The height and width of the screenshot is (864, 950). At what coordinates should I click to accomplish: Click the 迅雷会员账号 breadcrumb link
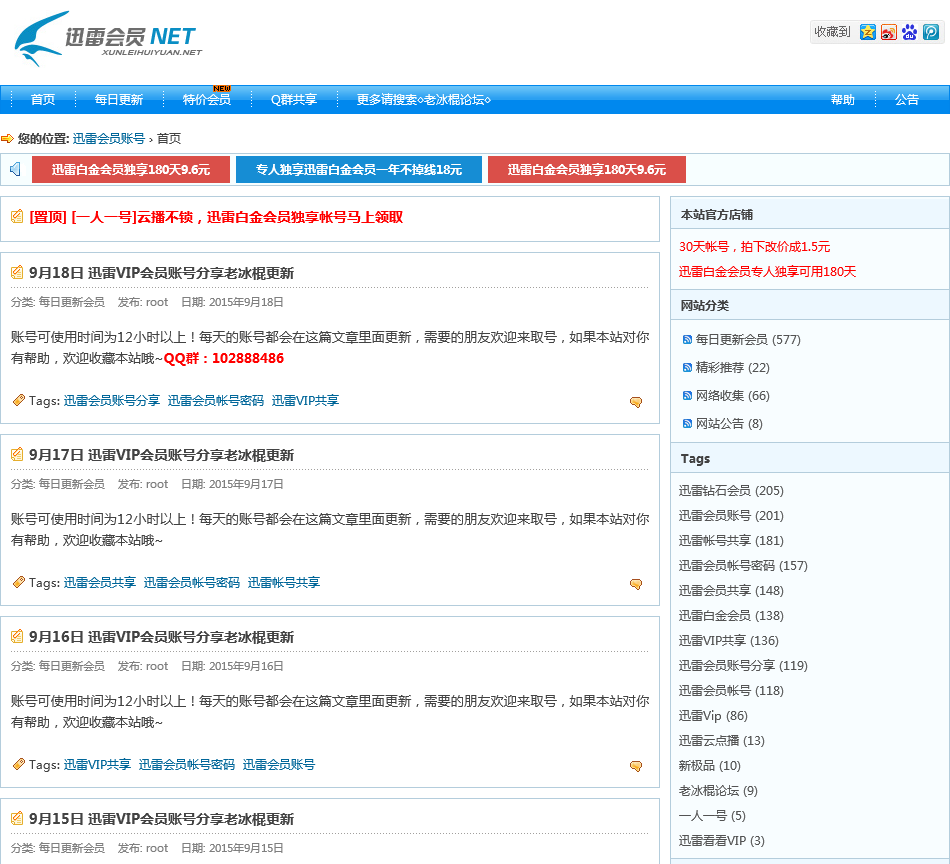109,138
